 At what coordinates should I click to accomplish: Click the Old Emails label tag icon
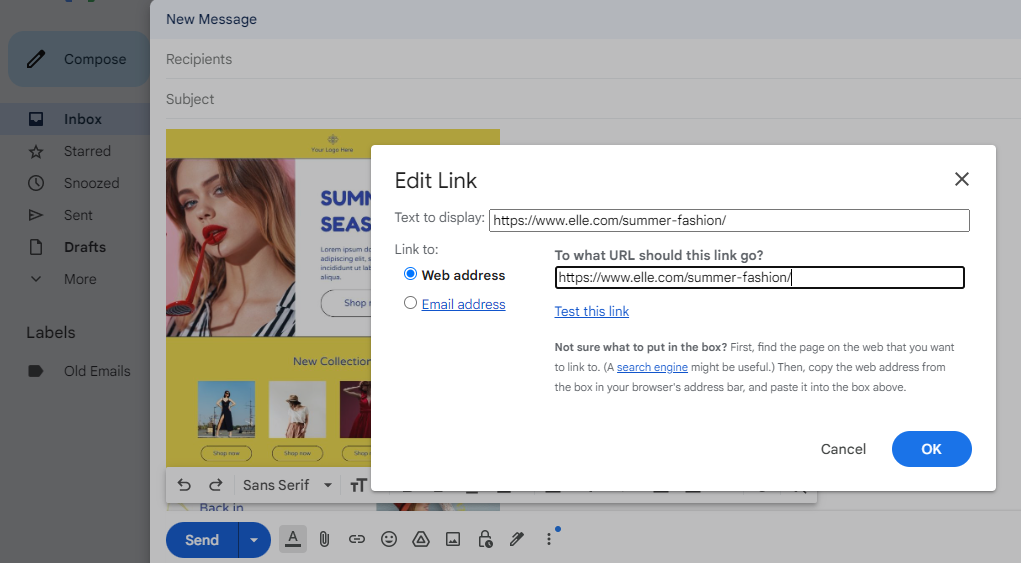click(x=36, y=371)
